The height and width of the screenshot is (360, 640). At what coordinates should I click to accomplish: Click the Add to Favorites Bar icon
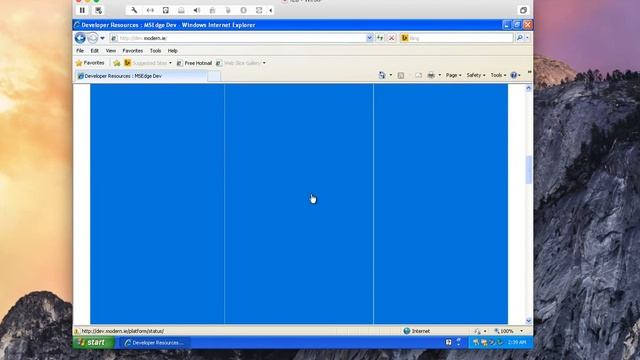pyautogui.click(x=117, y=63)
